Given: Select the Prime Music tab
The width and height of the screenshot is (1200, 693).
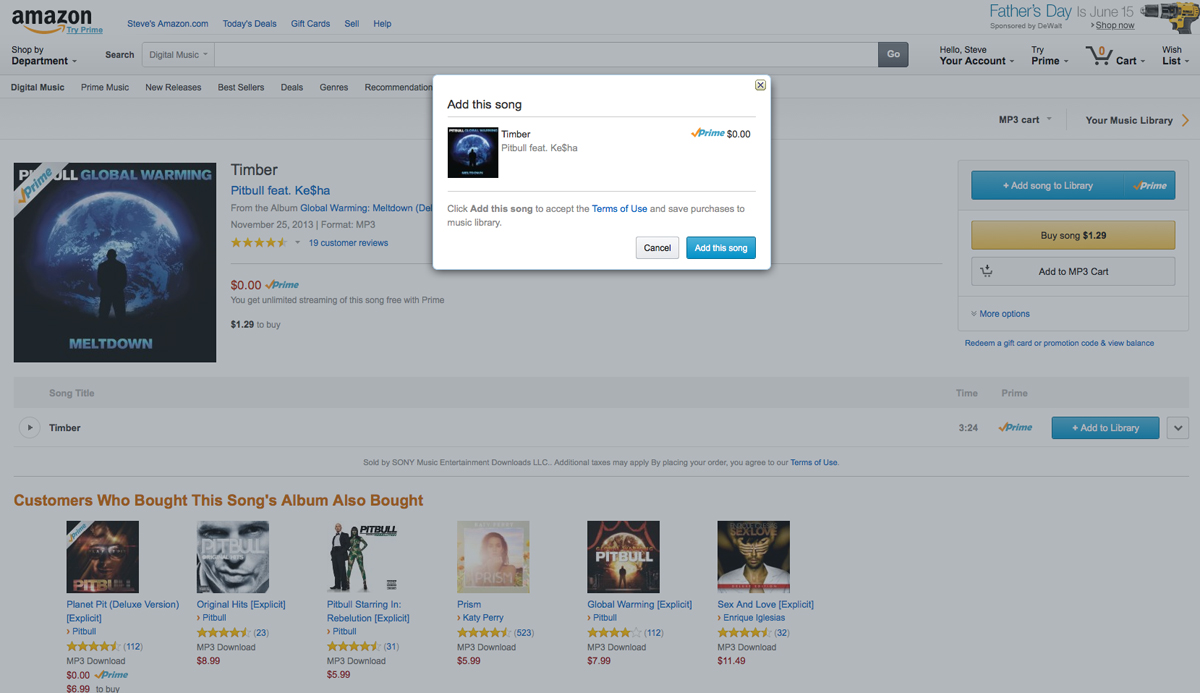Looking at the screenshot, I should click(105, 88).
